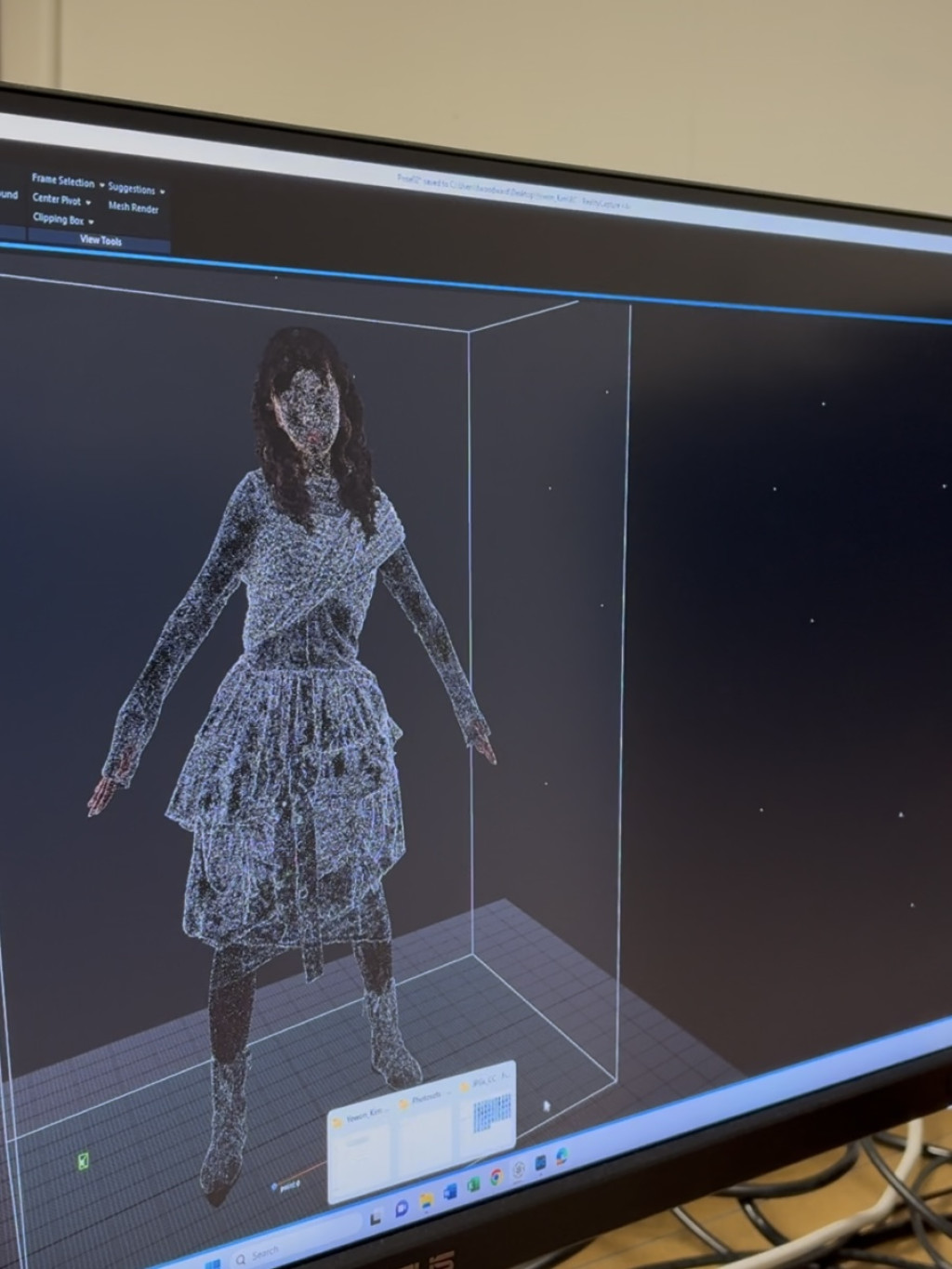
Task: Select the View Tools ribbon group label
Action: tap(99, 241)
